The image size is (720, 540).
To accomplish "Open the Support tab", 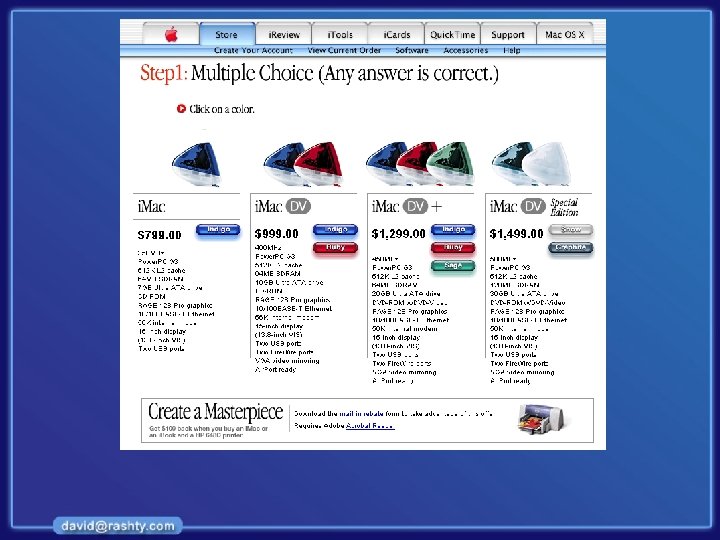I will (508, 34).
